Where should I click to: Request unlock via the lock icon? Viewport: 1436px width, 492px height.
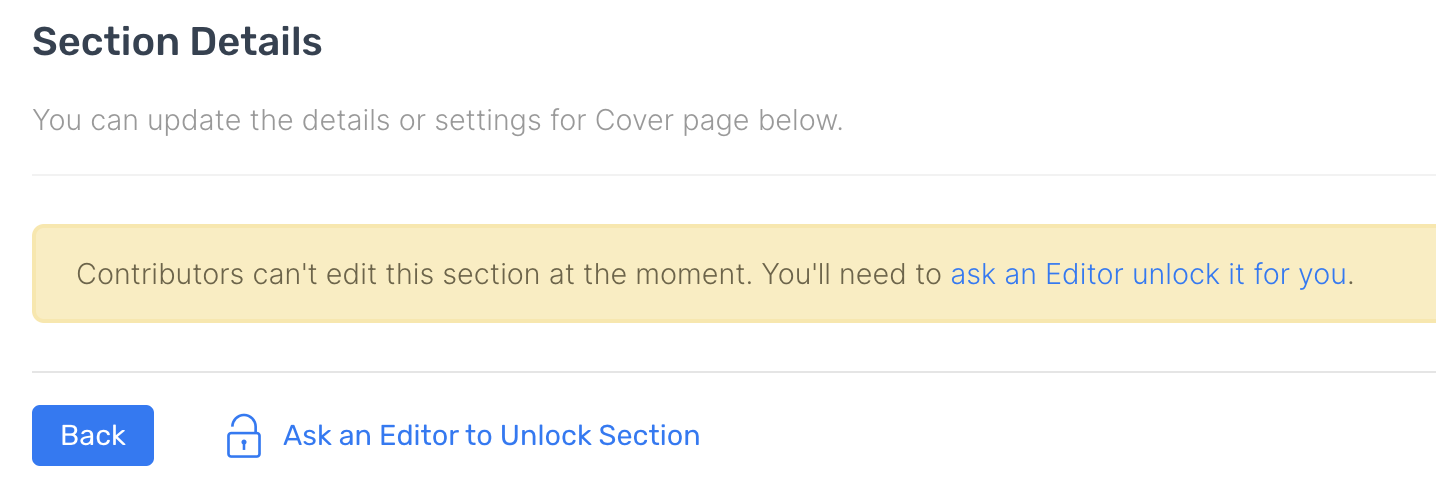click(244, 436)
